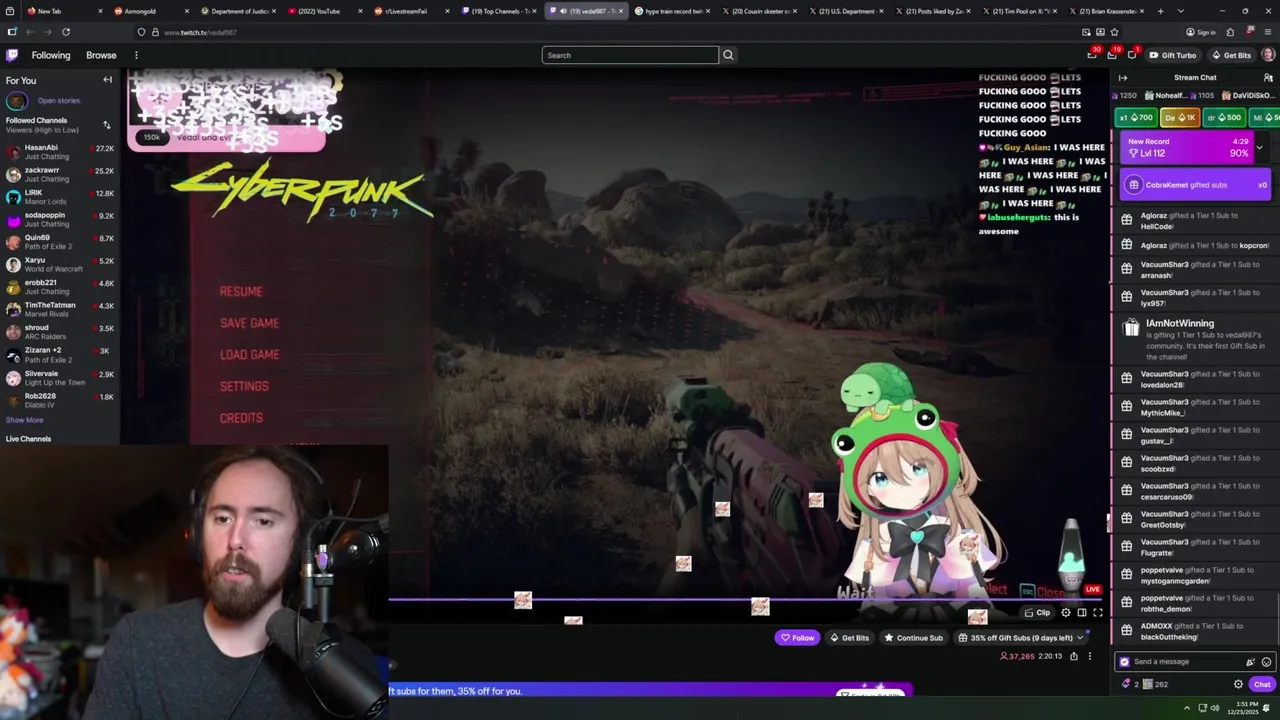Open the user avatar menu
The width and height of the screenshot is (1280, 720).
(1268, 55)
